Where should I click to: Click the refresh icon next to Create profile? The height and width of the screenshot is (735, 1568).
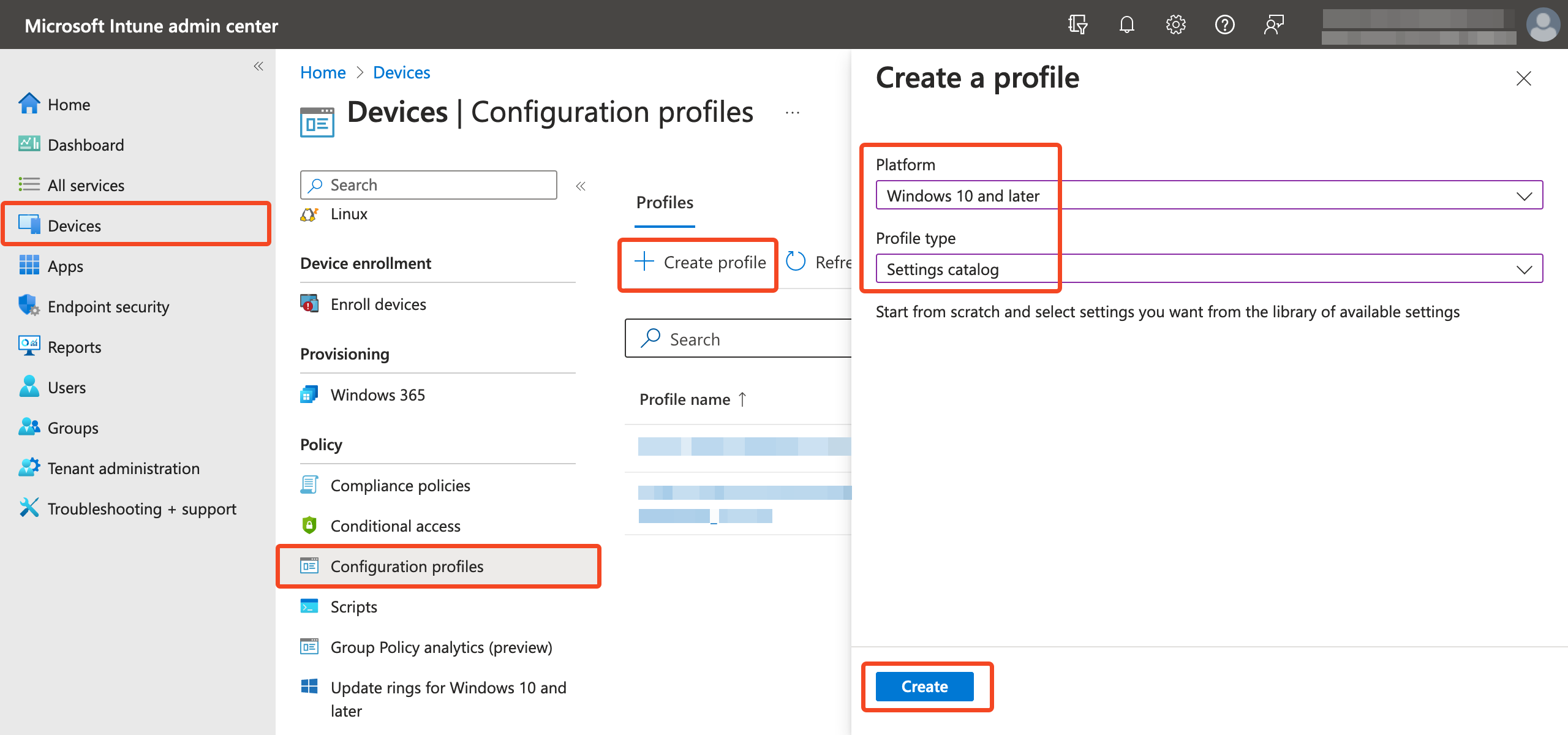(x=796, y=262)
